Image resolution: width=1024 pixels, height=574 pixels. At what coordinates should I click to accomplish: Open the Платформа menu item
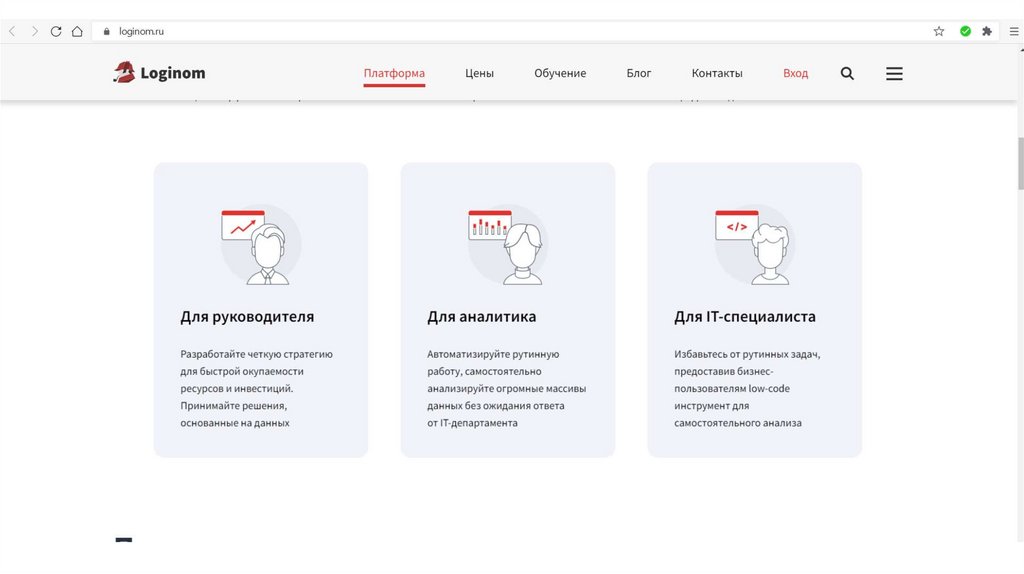394,73
